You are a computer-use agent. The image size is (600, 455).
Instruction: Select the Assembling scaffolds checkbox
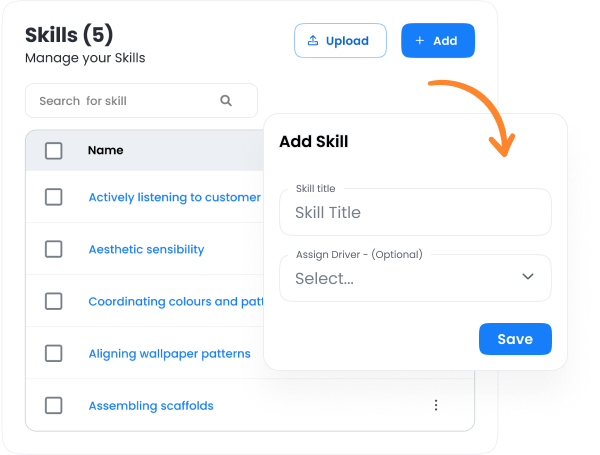click(x=54, y=405)
